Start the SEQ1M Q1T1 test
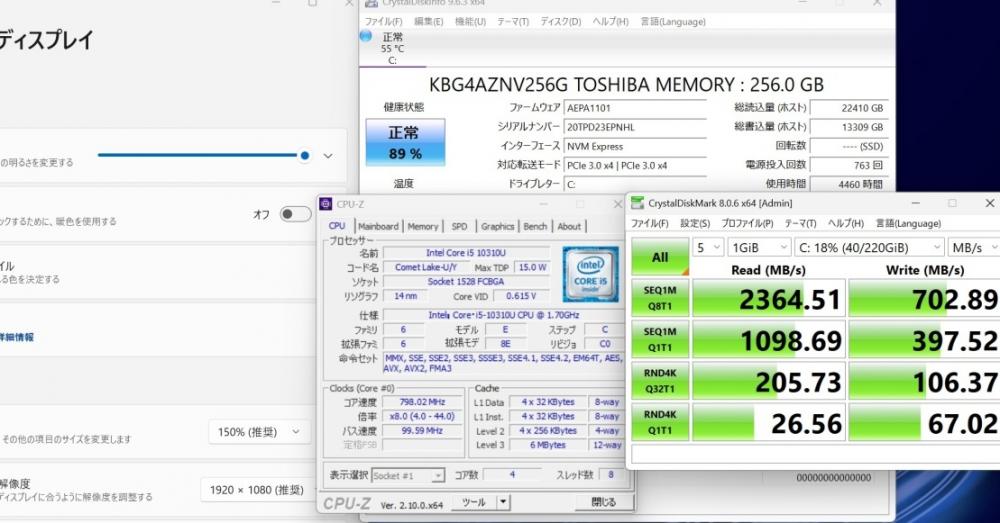This screenshot has width=1000, height=523. 660,339
